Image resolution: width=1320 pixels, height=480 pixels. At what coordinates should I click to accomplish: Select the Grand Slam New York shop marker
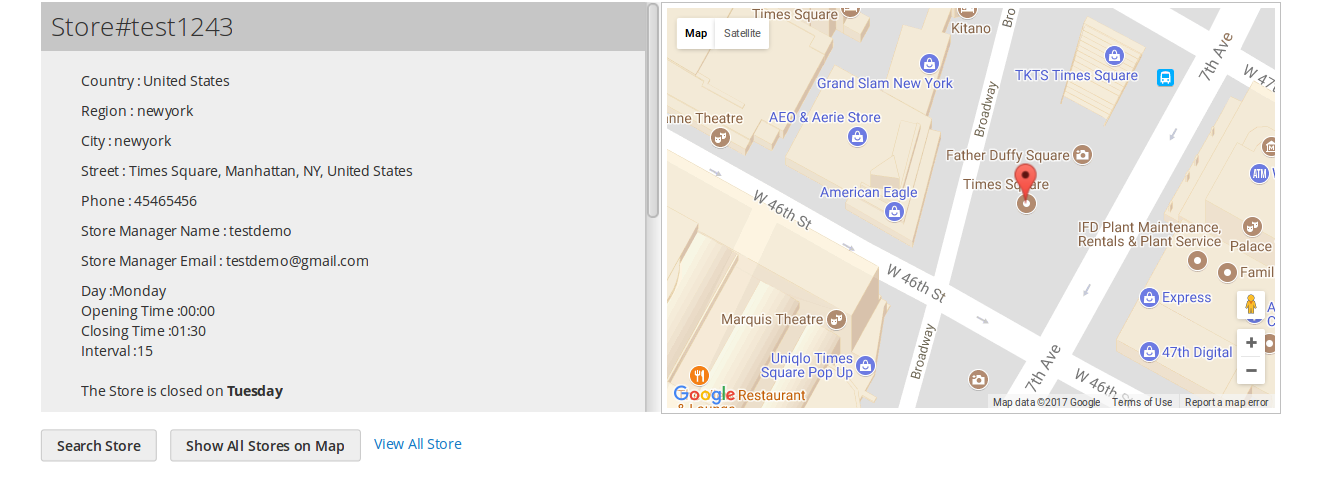[930, 63]
